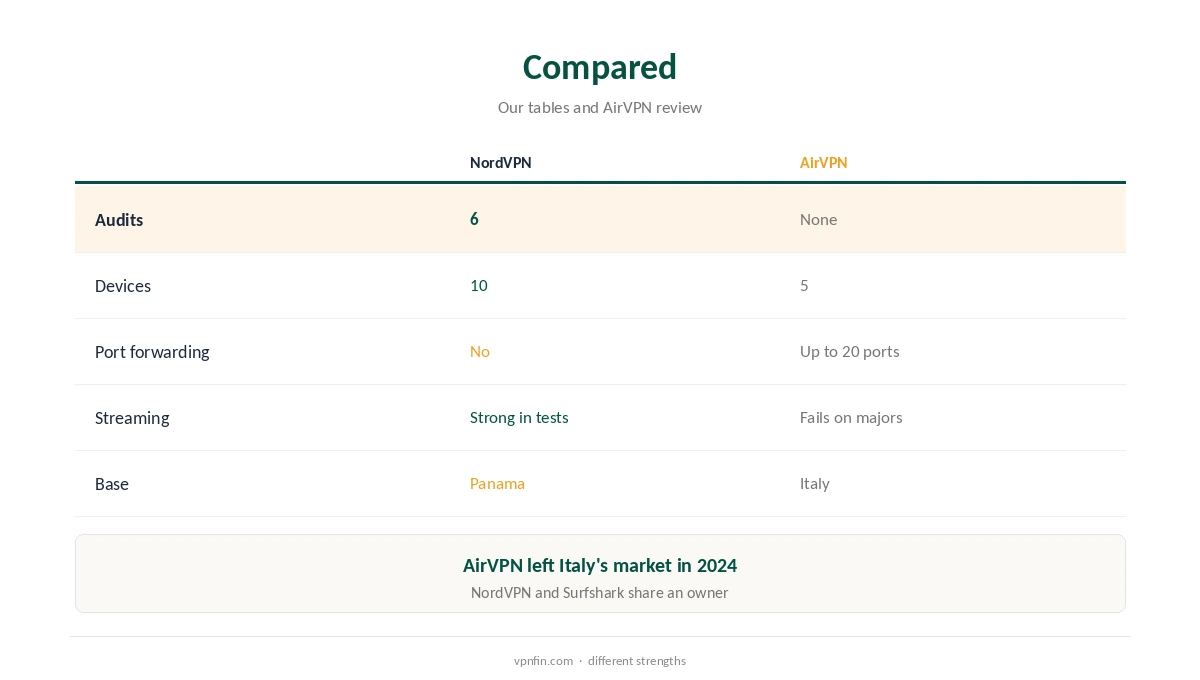
Task: Click NordVPN's audits value "6"
Action: [x=474, y=219]
